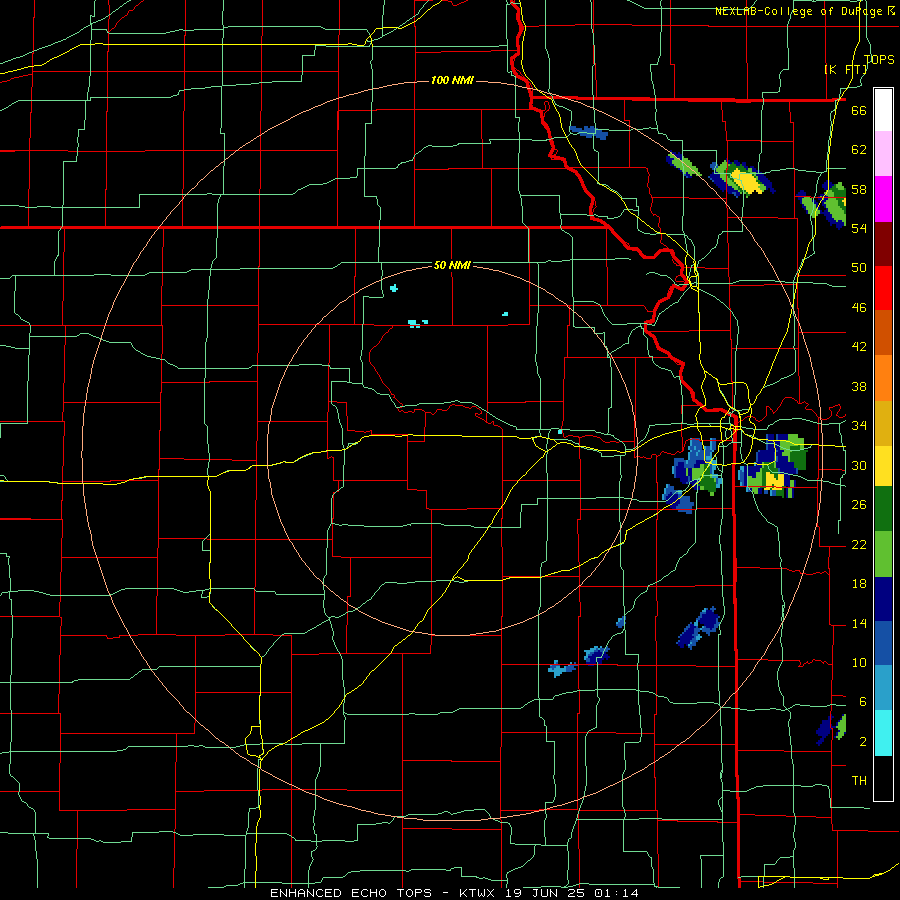The width and height of the screenshot is (900, 900).
Task: Click the "42" legend value
Action: point(859,347)
